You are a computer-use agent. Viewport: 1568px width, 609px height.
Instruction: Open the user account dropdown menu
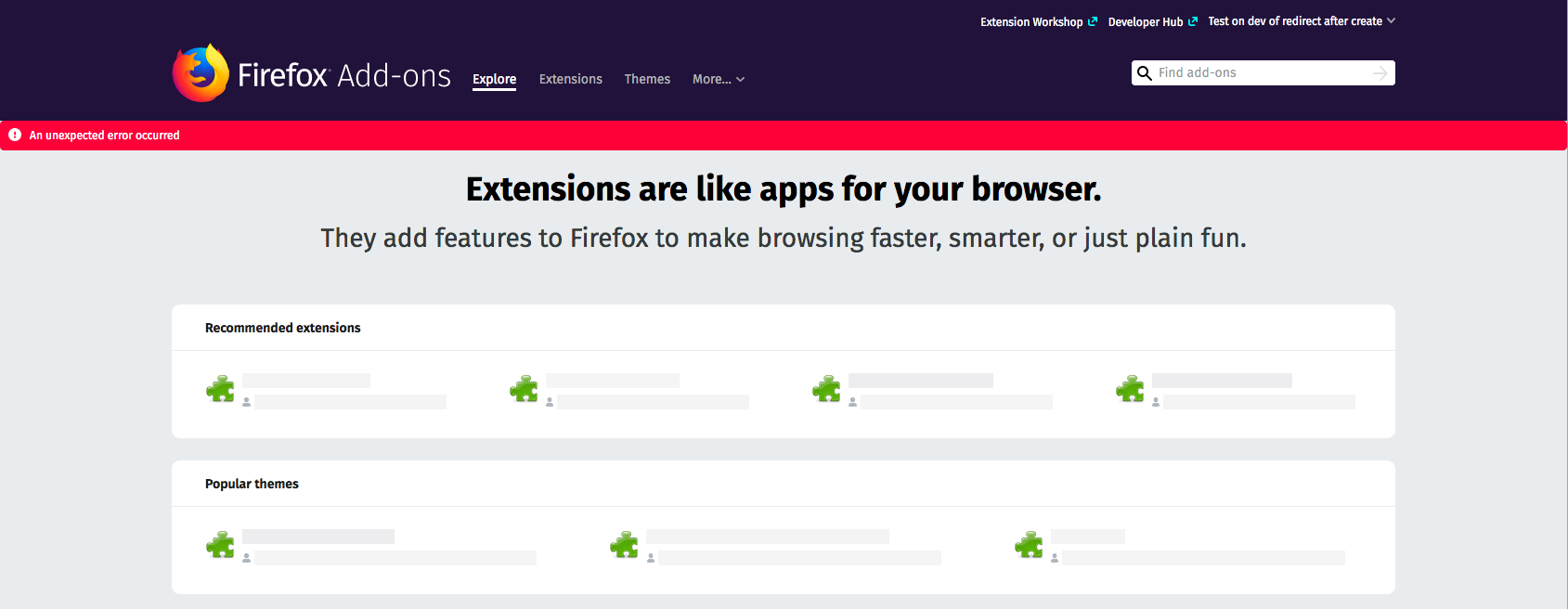pos(1302,21)
